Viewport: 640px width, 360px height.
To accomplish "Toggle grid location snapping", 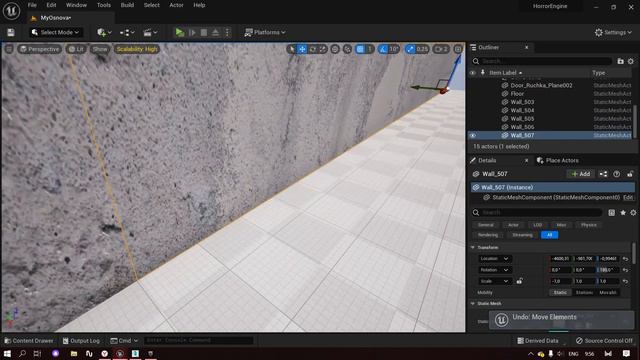I will 360,49.
